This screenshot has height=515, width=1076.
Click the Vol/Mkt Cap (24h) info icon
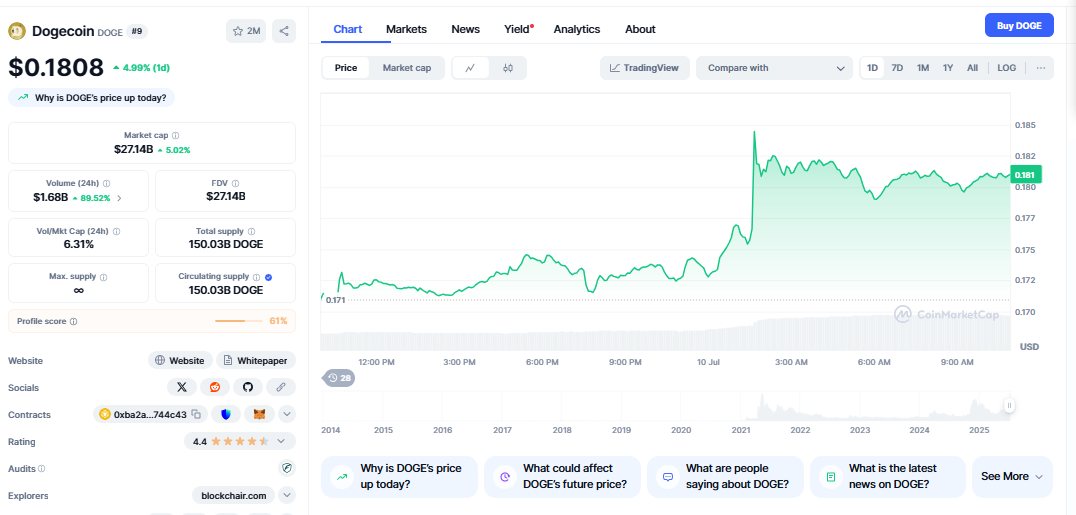pyautogui.click(x=116, y=232)
